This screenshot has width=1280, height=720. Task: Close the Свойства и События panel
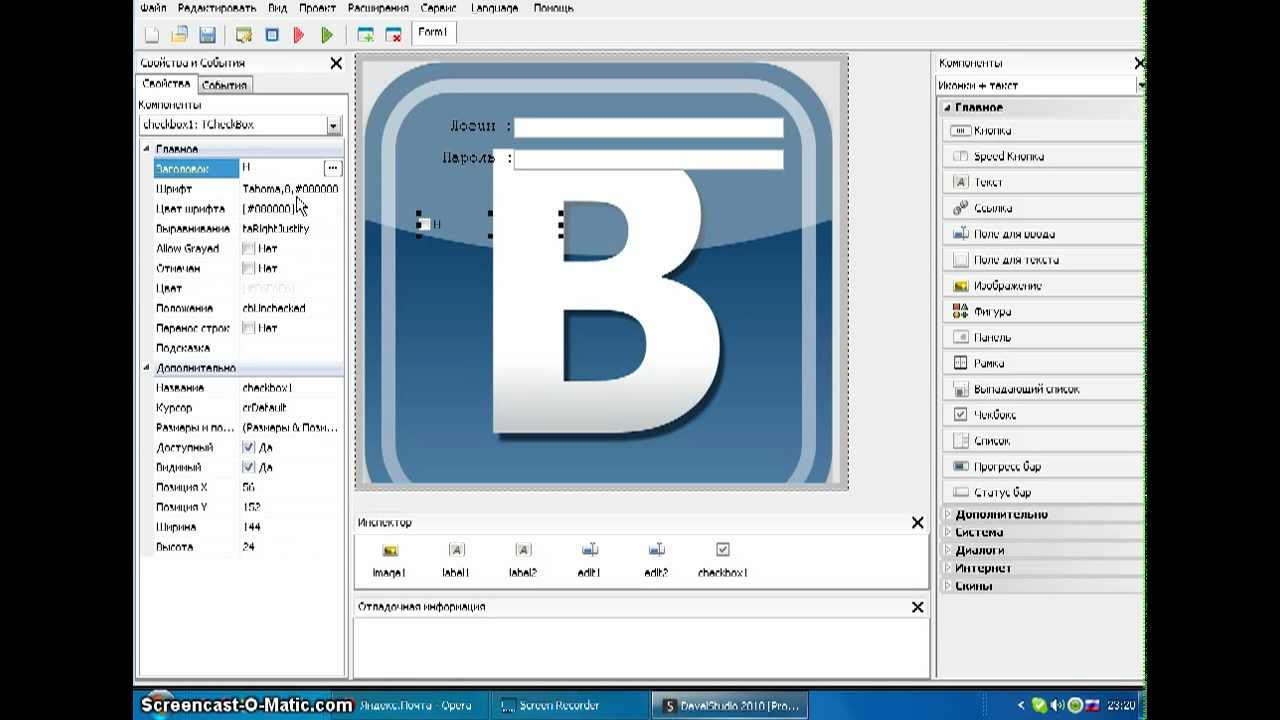click(x=336, y=63)
